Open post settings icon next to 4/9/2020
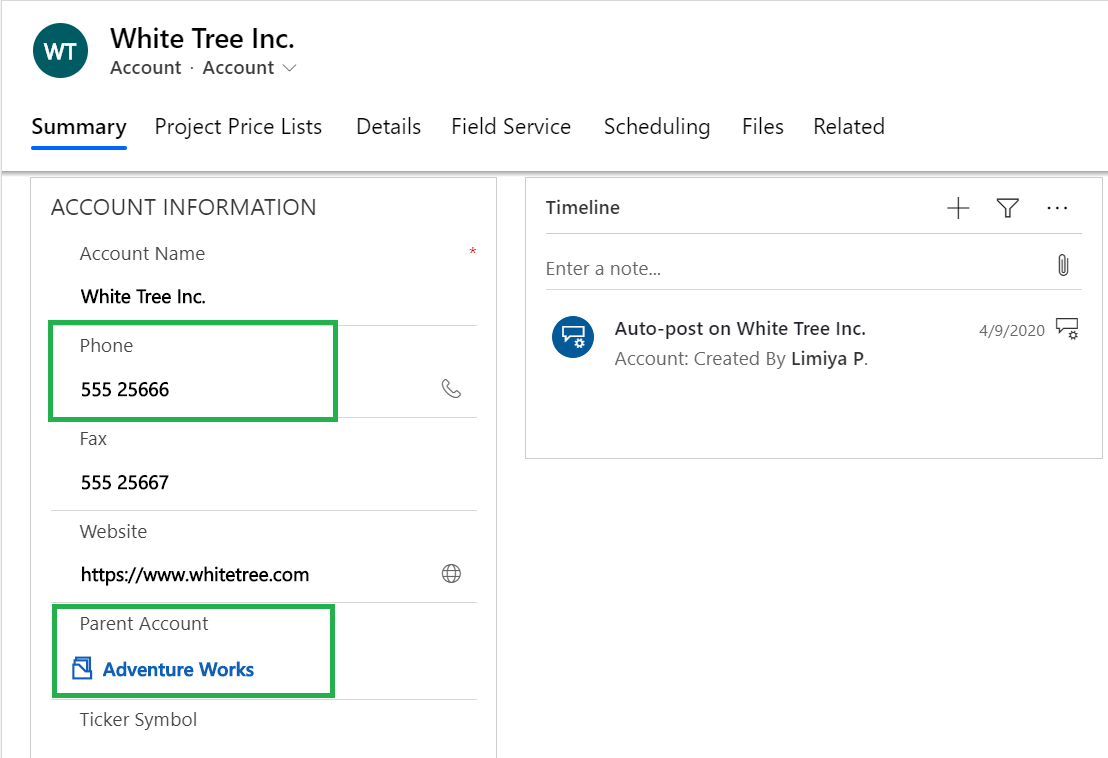1108x758 pixels. 1067,328
